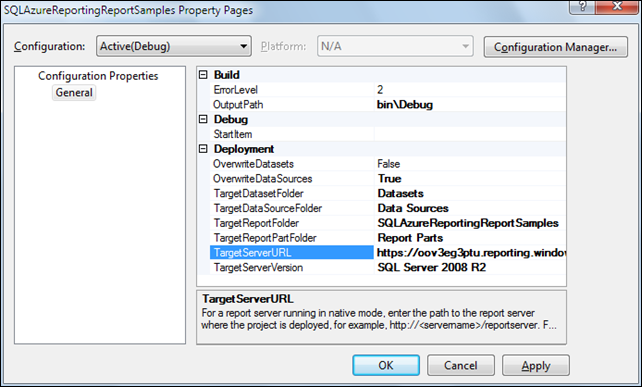The width and height of the screenshot is (642, 387).
Task: Click the TargetServerURL description heading
Action: point(248,299)
